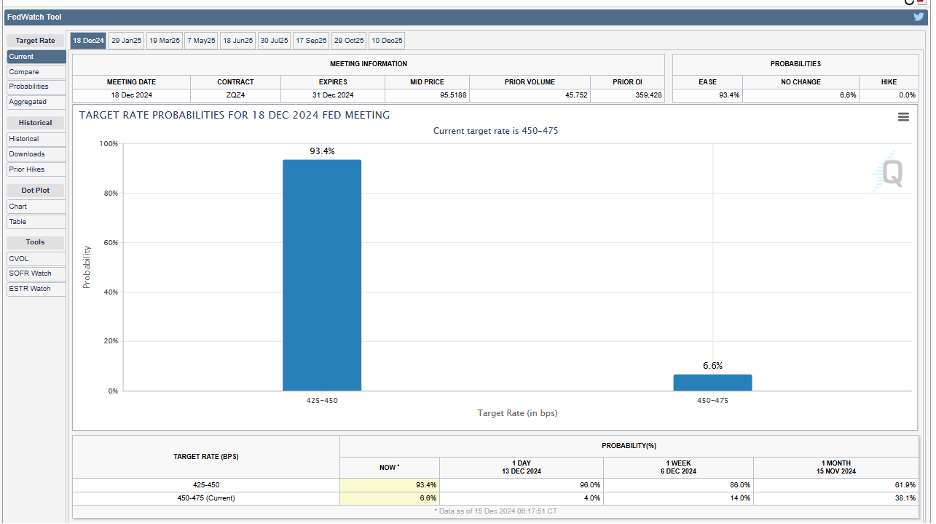The image size is (936, 524).
Task: Click the Historical section header
Action: tap(35, 122)
